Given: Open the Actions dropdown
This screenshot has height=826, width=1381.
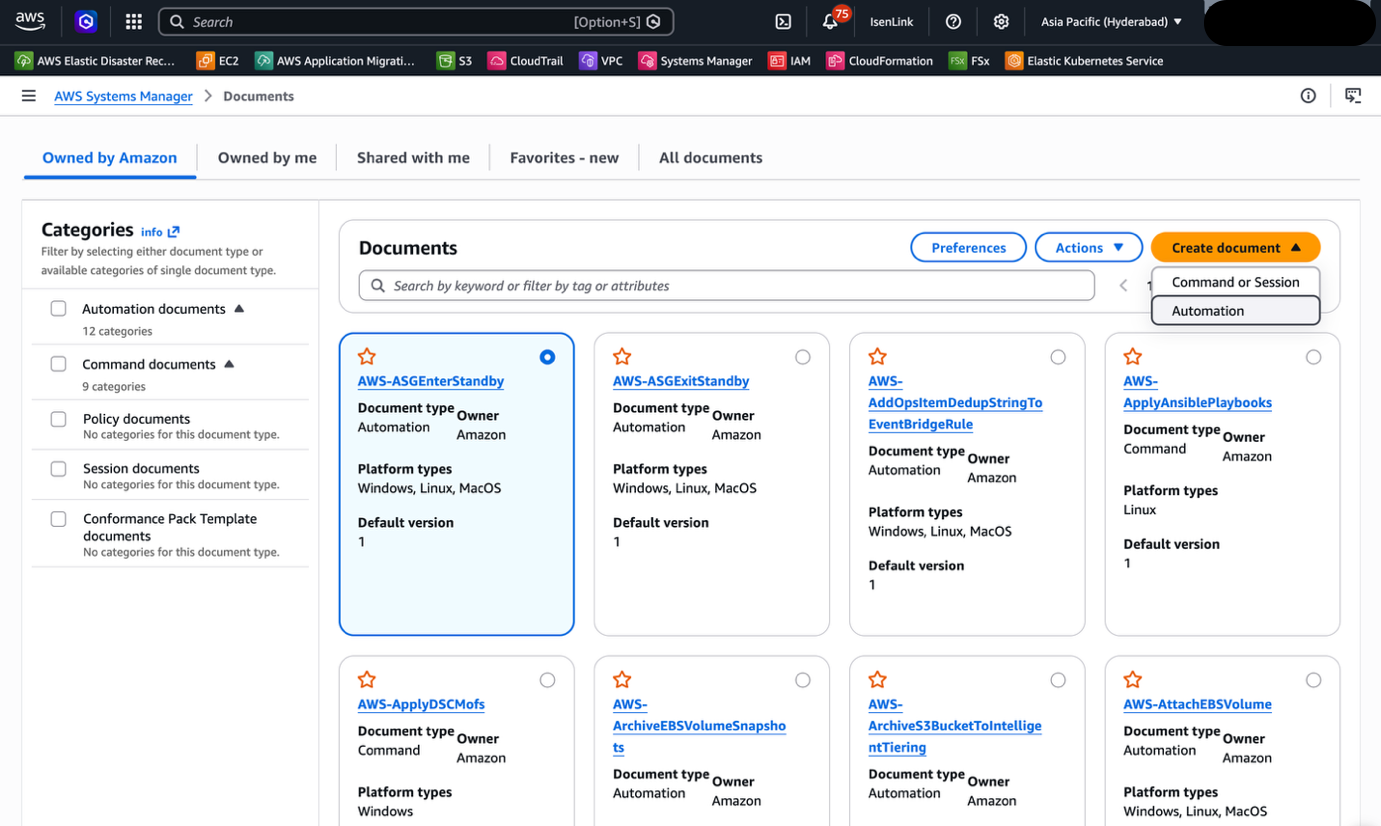Looking at the screenshot, I should click(x=1089, y=248).
